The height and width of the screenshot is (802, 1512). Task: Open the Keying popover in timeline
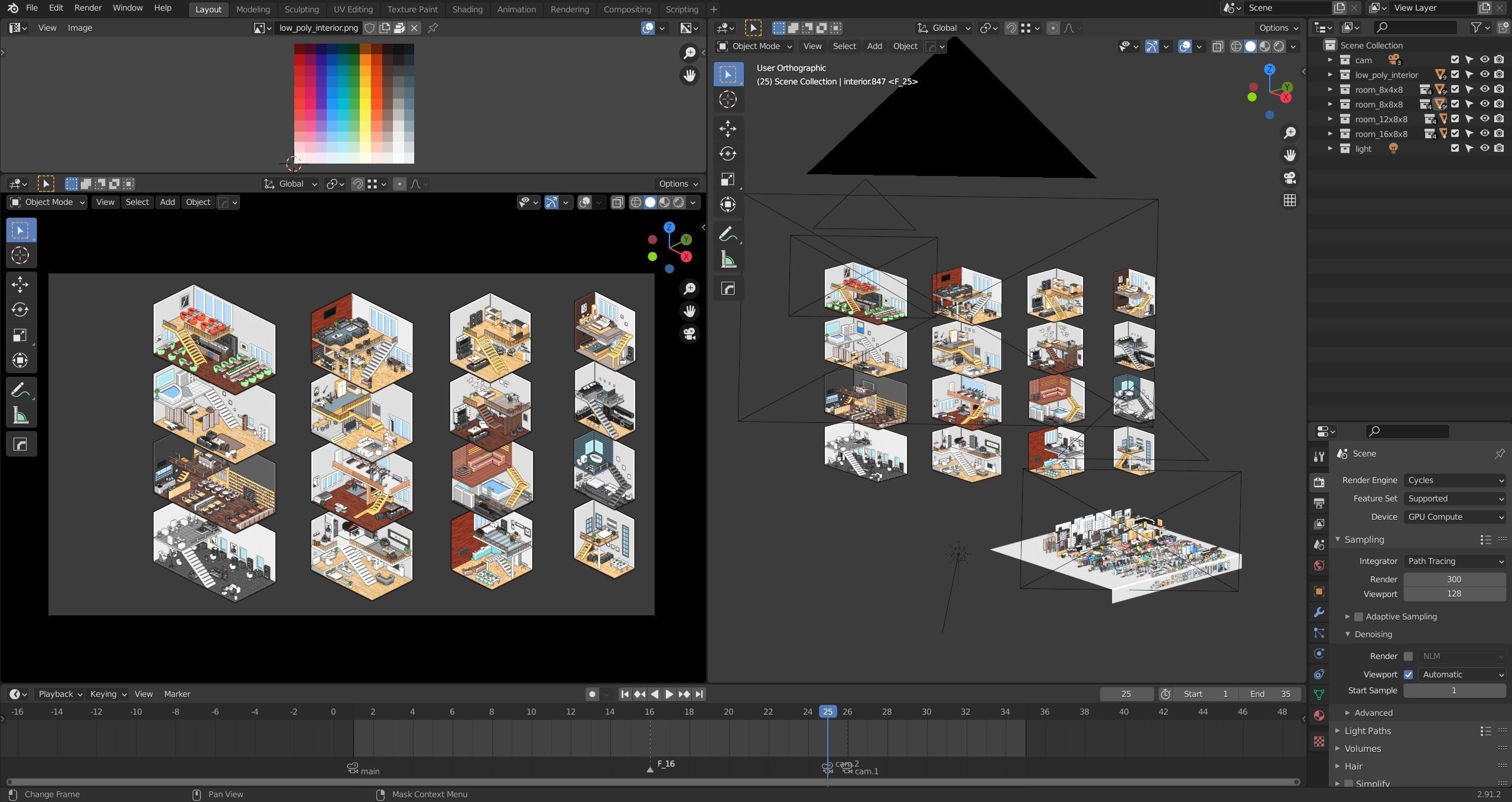click(x=108, y=694)
